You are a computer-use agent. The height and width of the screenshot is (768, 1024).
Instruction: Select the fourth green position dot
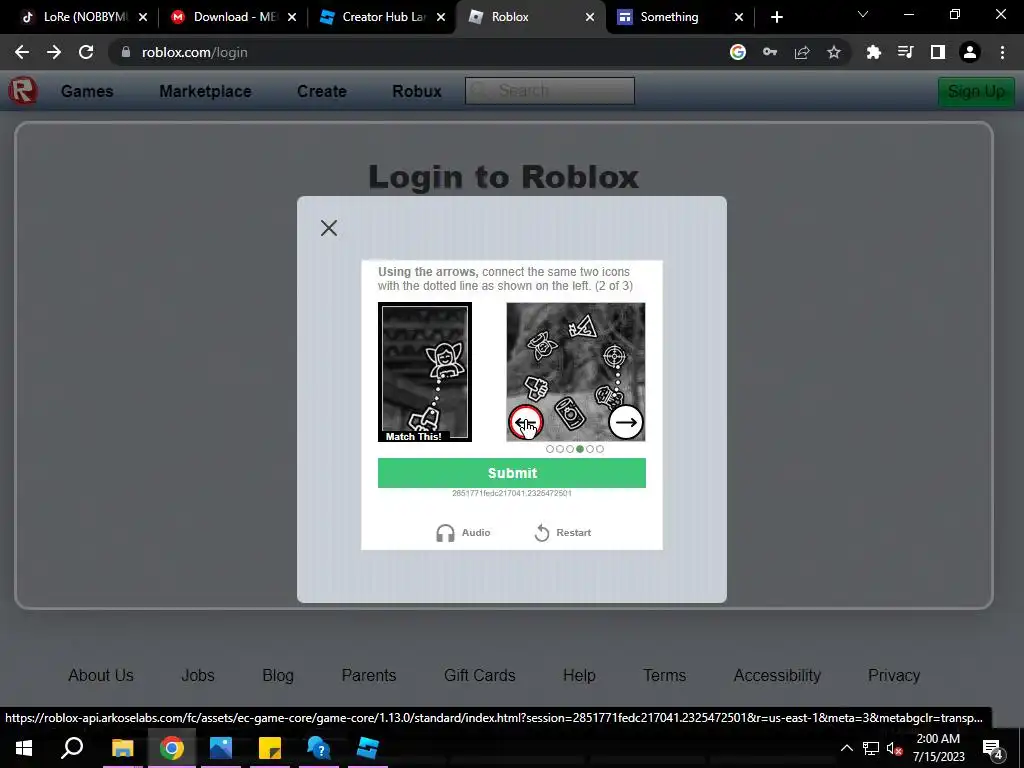click(580, 449)
